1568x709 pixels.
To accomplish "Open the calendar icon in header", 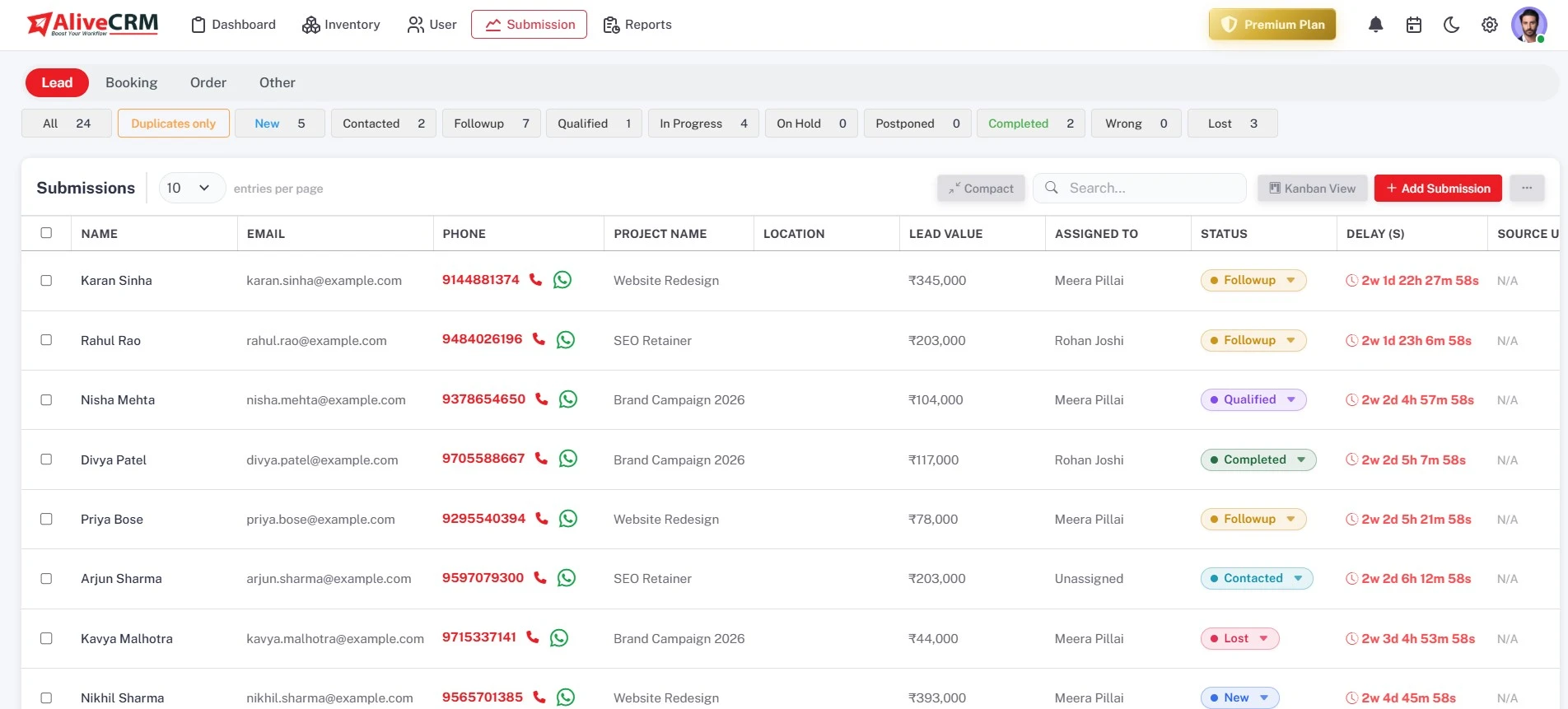I will [1414, 25].
